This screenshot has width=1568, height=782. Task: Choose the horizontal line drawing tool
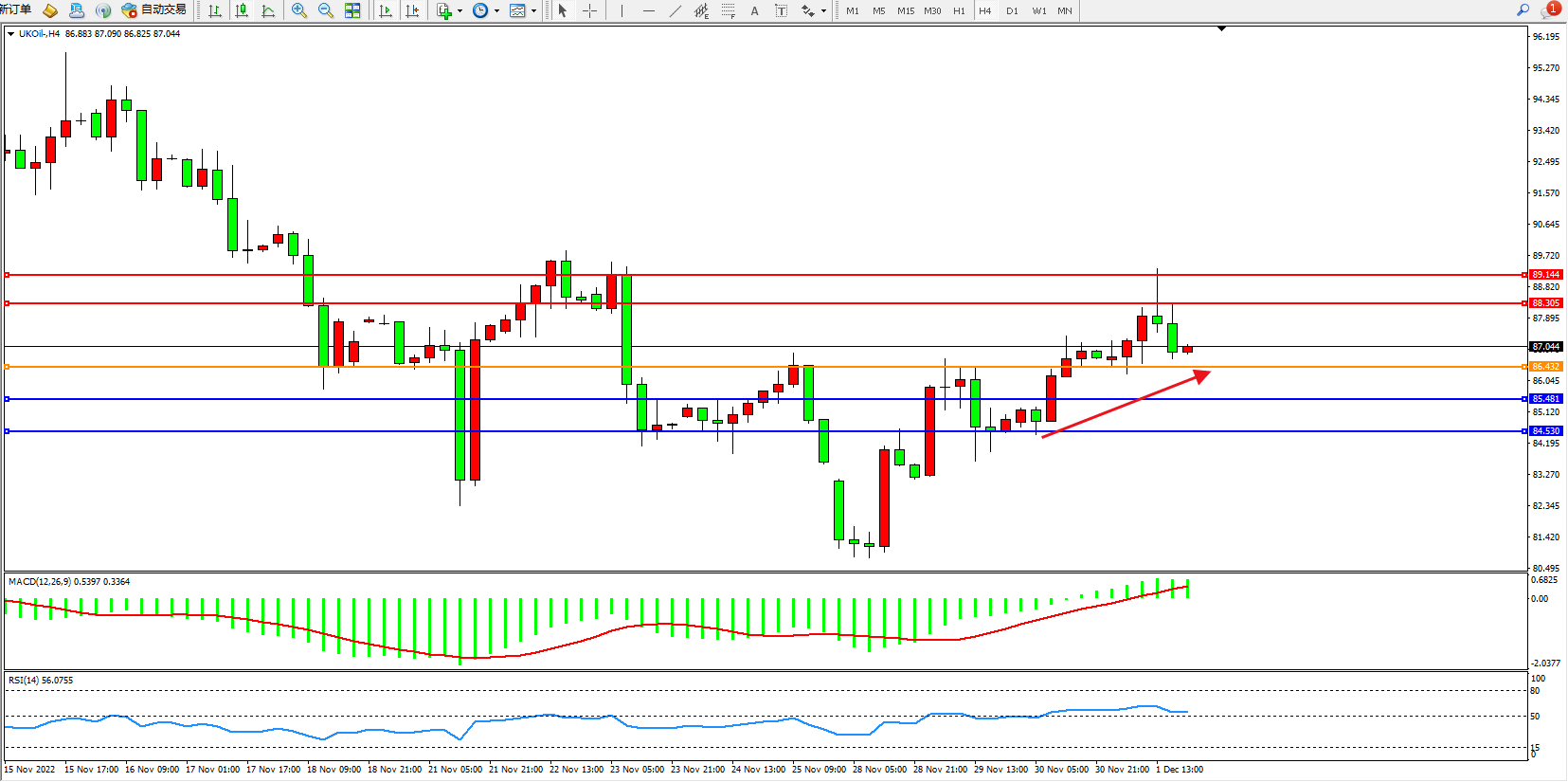pos(648,10)
